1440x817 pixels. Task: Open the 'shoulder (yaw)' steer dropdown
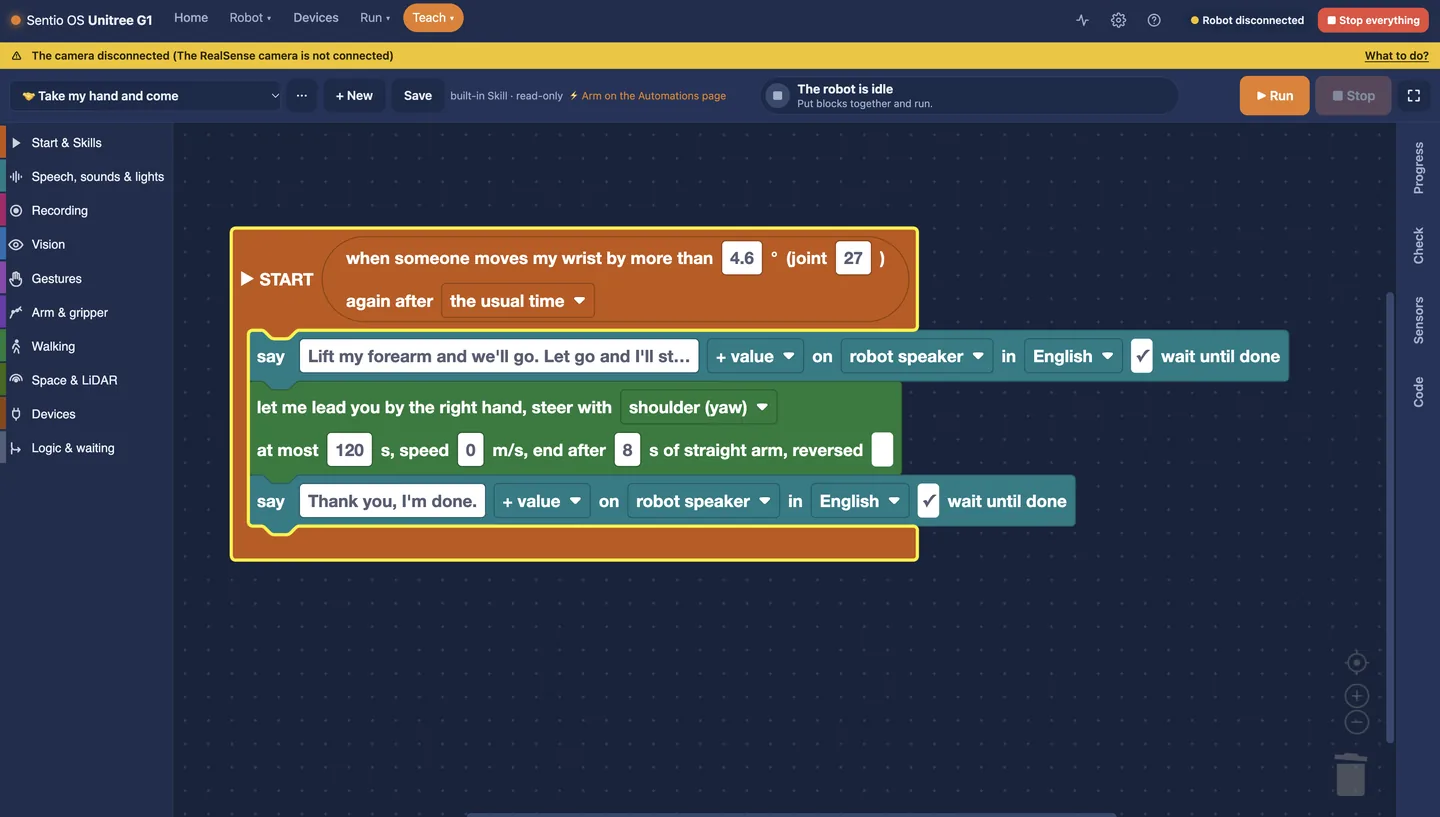(698, 407)
